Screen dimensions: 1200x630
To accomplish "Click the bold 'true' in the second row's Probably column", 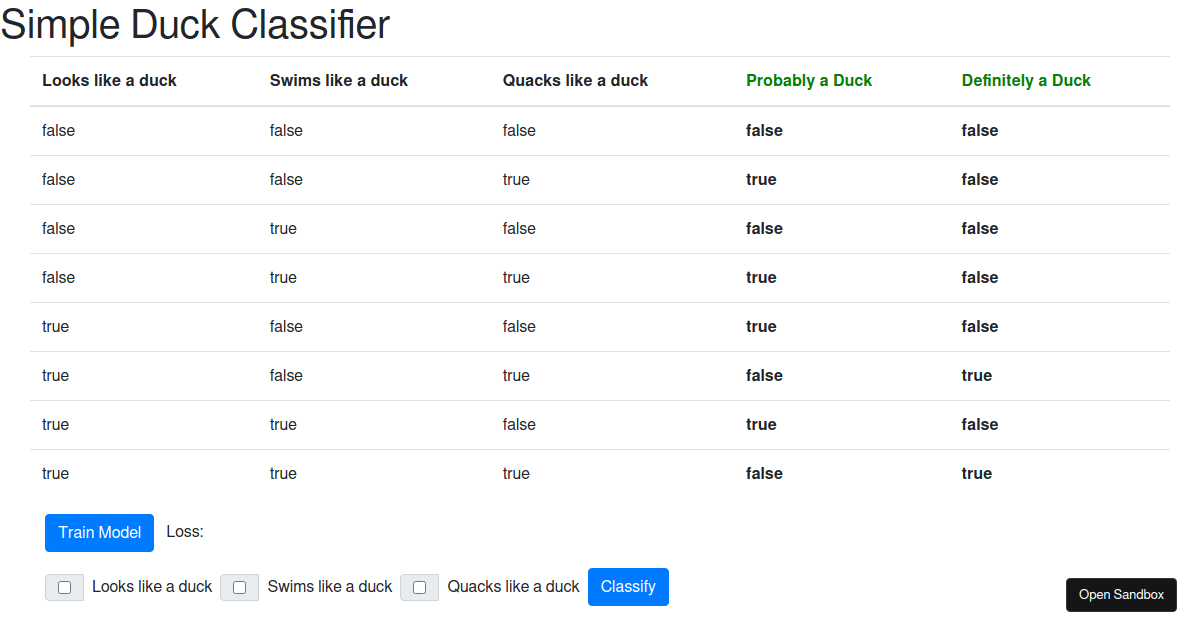I will pos(761,179).
